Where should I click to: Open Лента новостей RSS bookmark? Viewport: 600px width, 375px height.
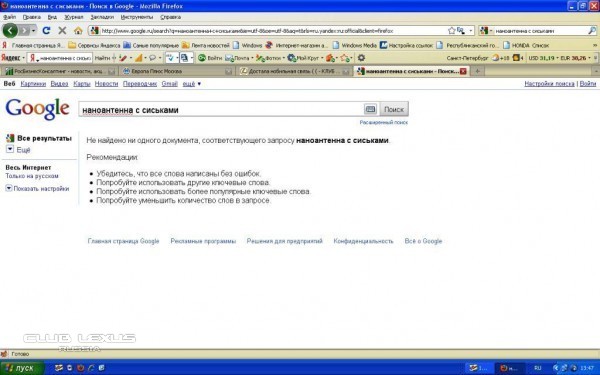pyautogui.click(x=206, y=45)
